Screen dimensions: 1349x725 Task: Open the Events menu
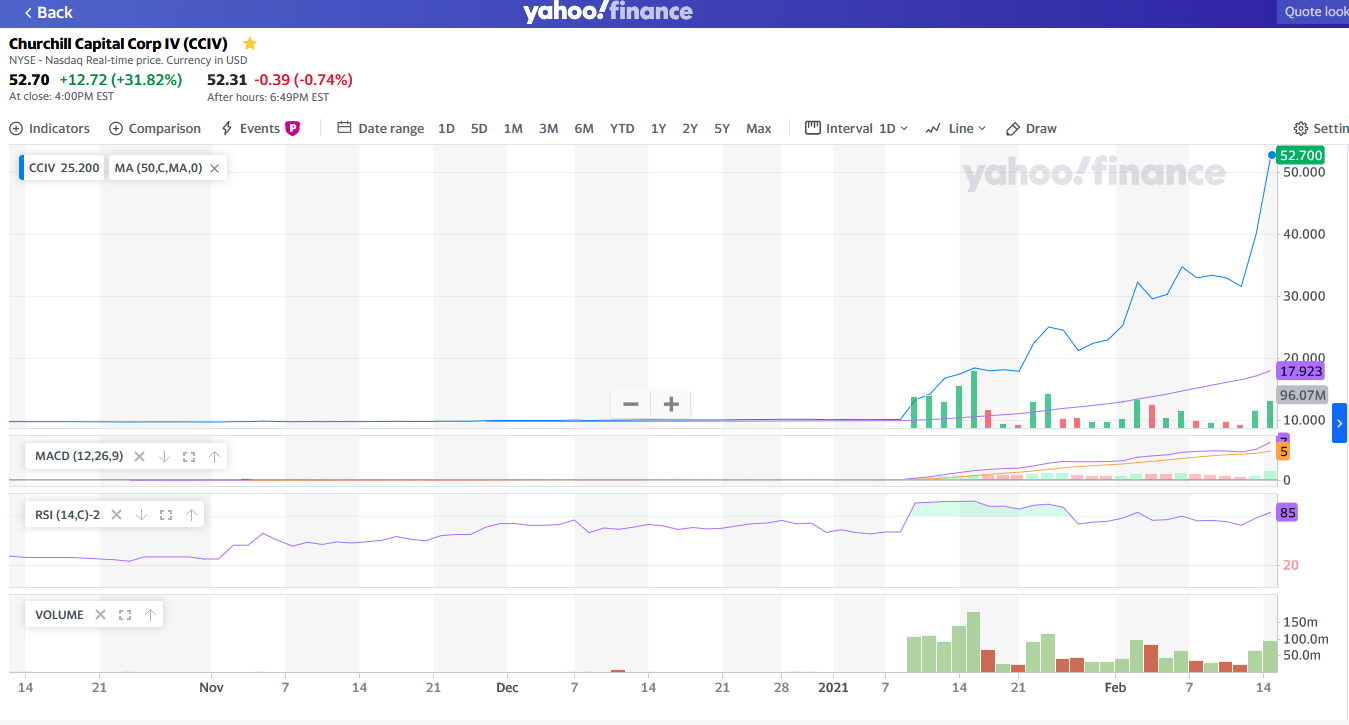click(x=251, y=128)
